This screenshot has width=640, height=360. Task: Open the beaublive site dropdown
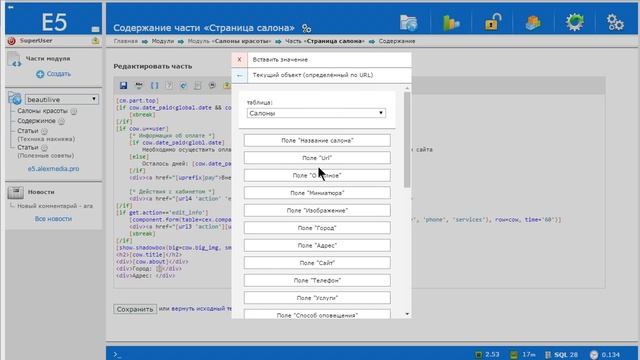pos(62,99)
